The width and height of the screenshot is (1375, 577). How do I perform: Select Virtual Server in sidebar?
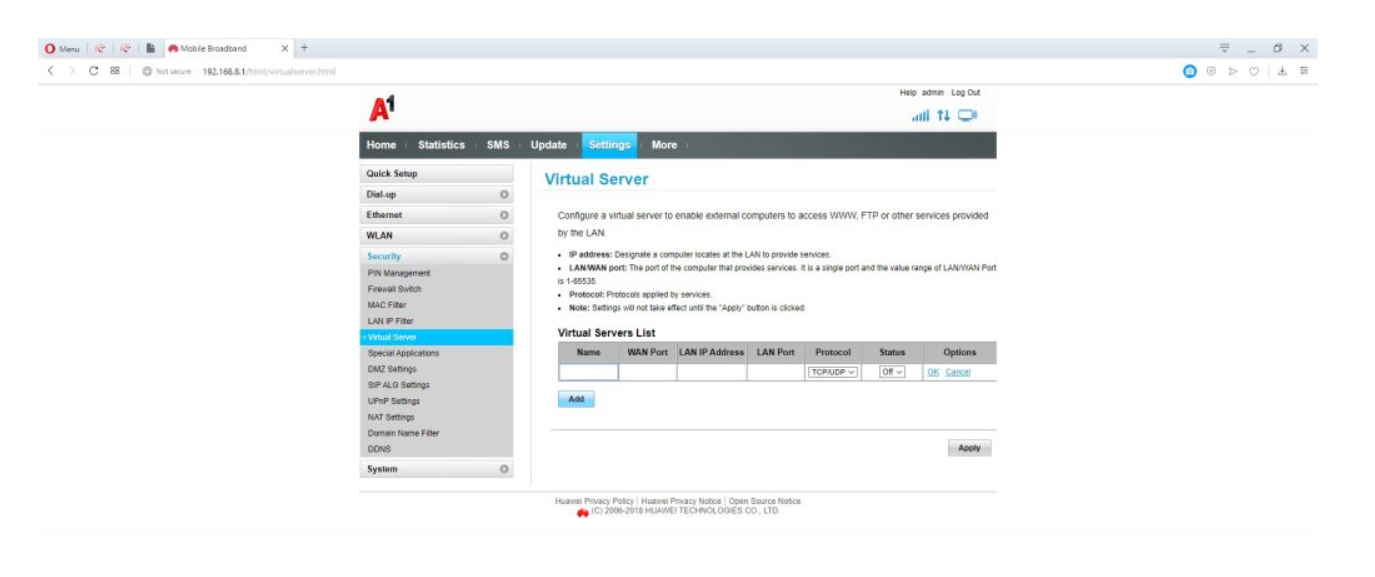coord(436,337)
